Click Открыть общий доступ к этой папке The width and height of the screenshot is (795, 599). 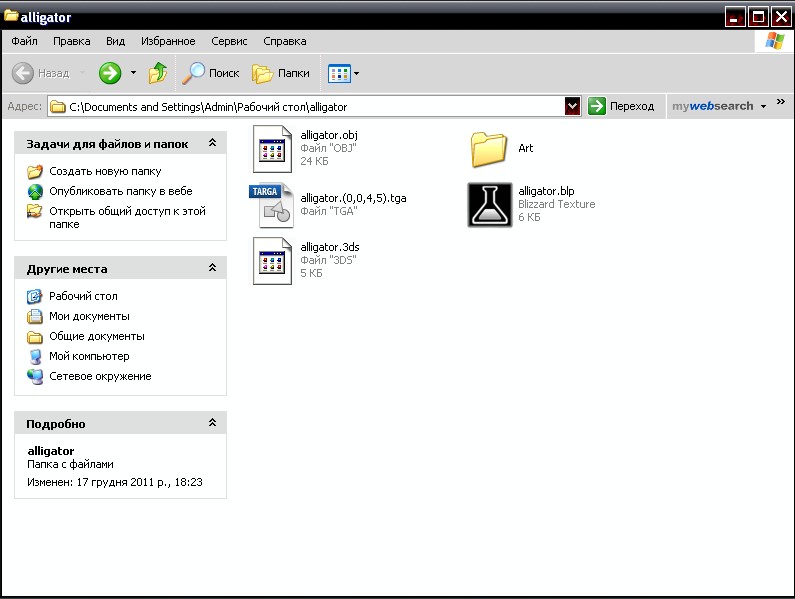[127, 218]
